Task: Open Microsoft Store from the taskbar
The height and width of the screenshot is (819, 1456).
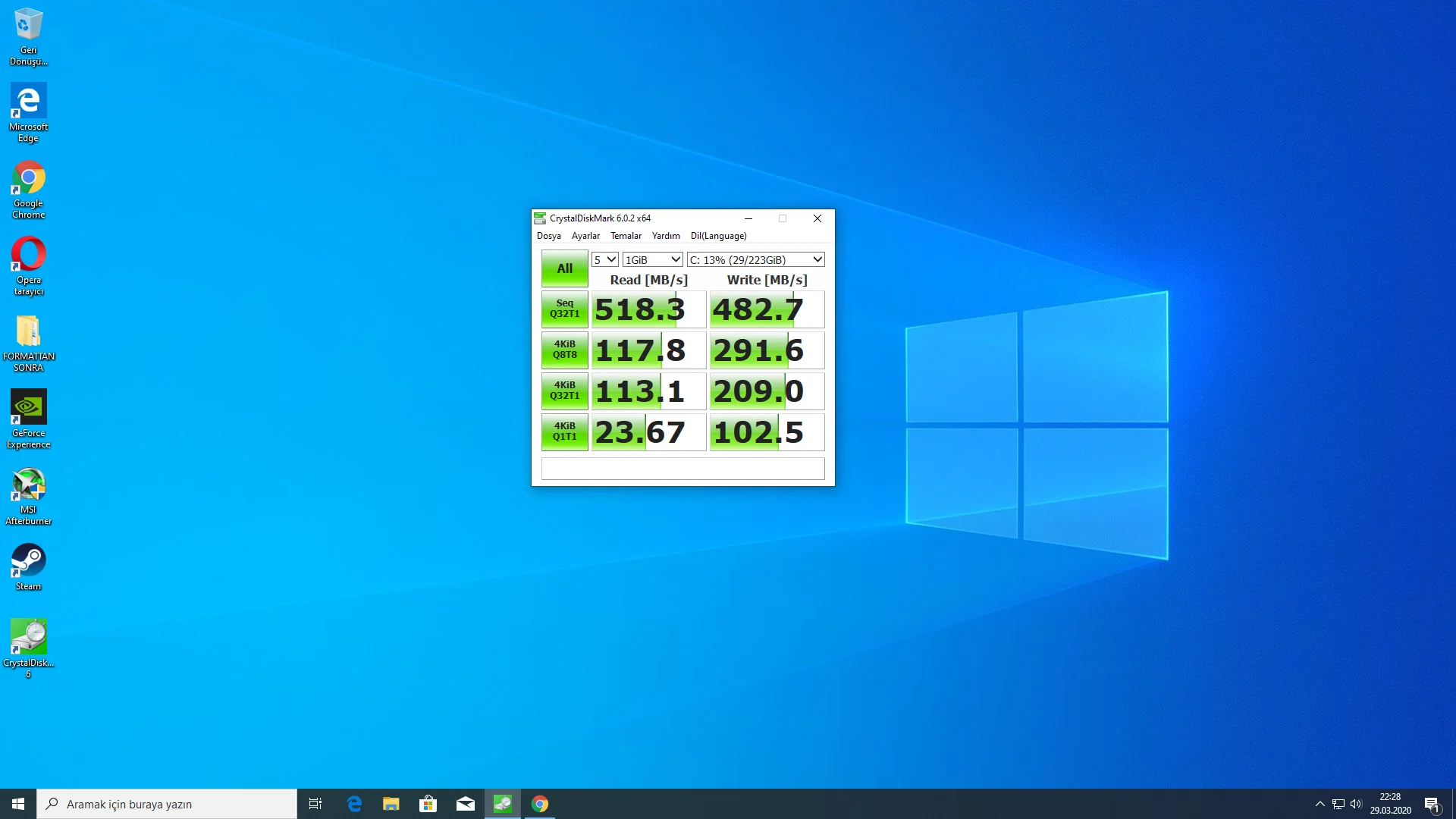Action: [428, 804]
